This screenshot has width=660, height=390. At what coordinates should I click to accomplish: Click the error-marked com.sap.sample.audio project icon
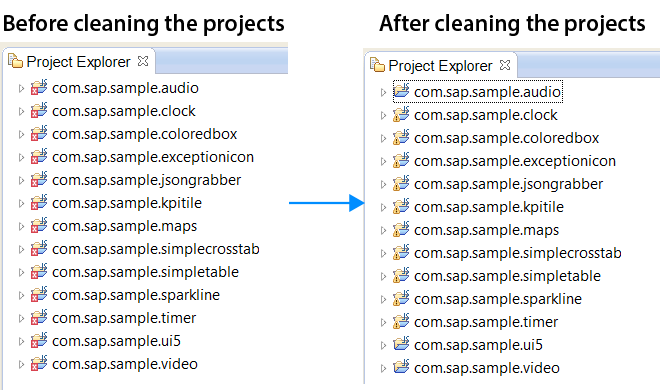coord(39,88)
